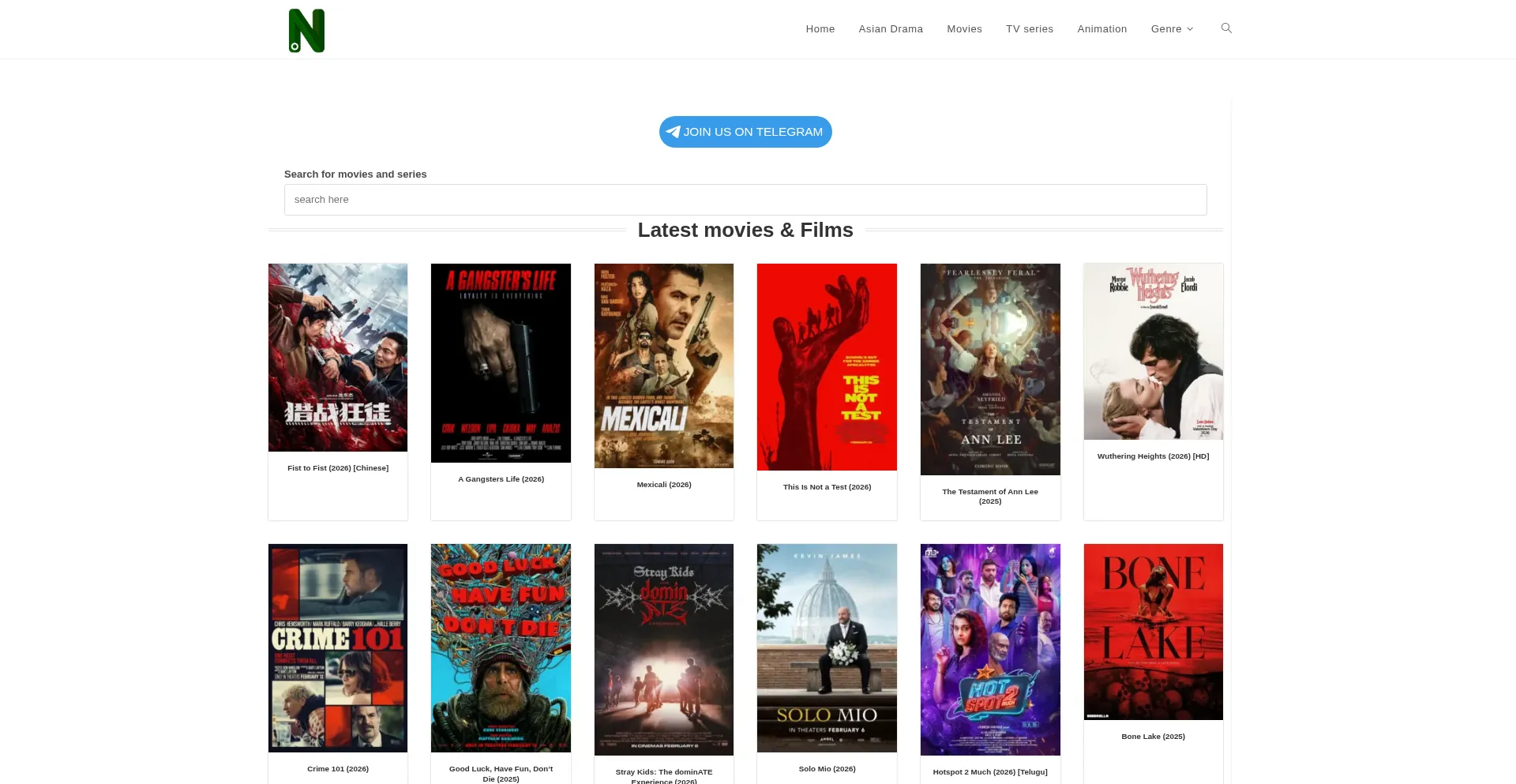The height and width of the screenshot is (784, 1516).
Task: Open Hotspot 2 Much poster
Action: point(990,650)
